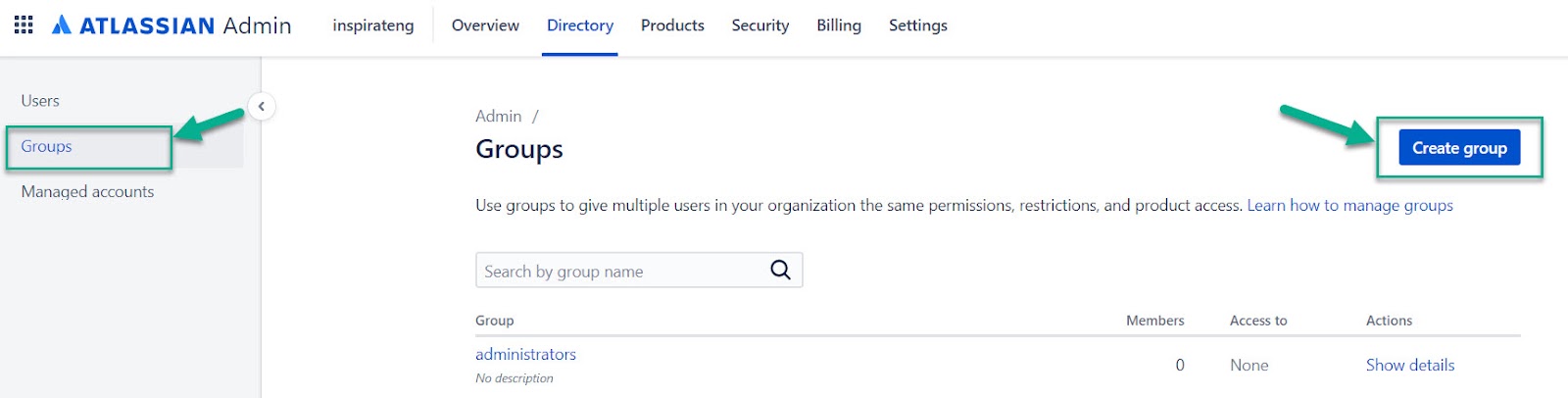Click the Admin breadcrumb link
The height and width of the screenshot is (398, 1568).
(498, 116)
